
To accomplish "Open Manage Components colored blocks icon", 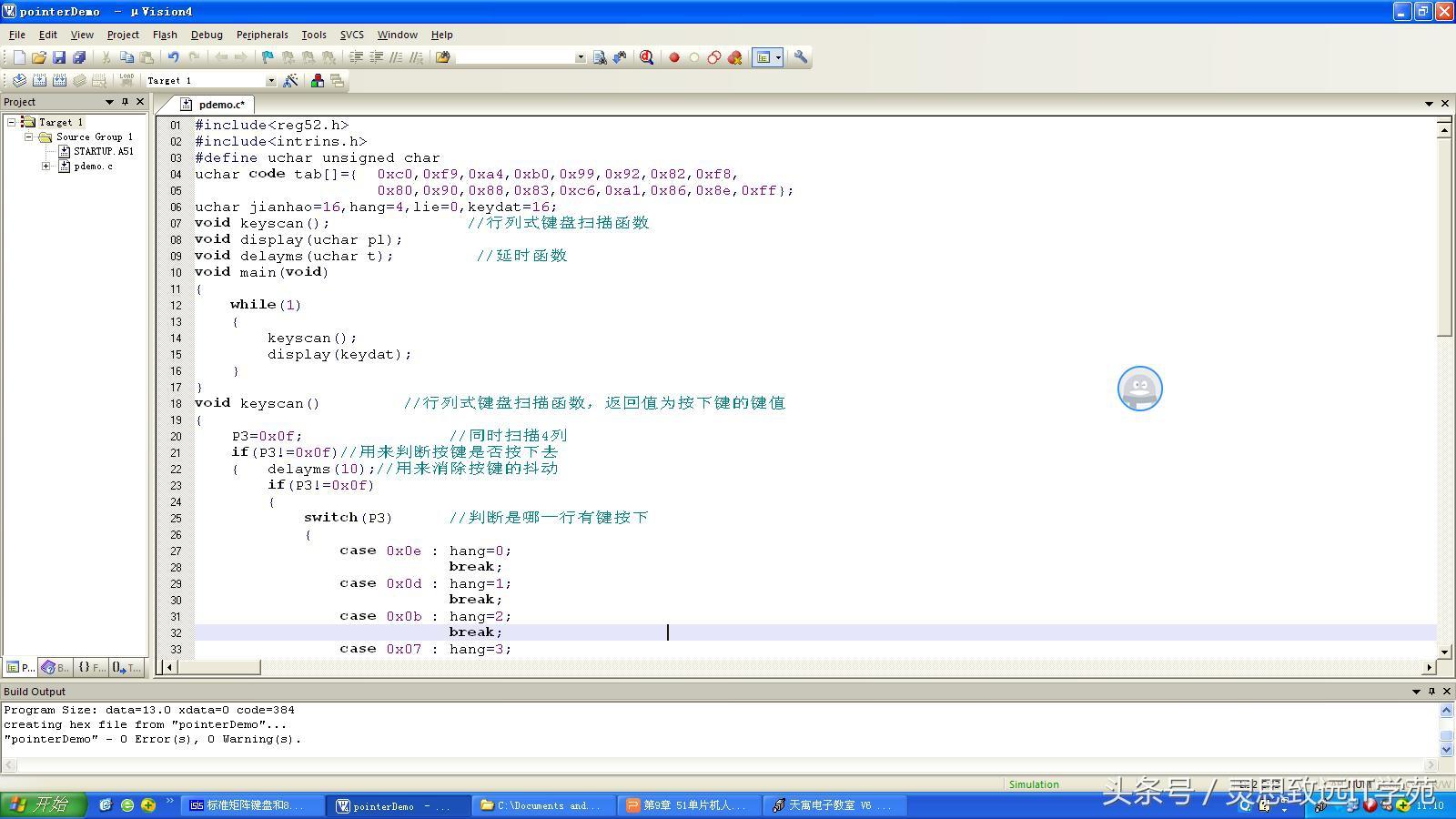I will click(x=317, y=81).
